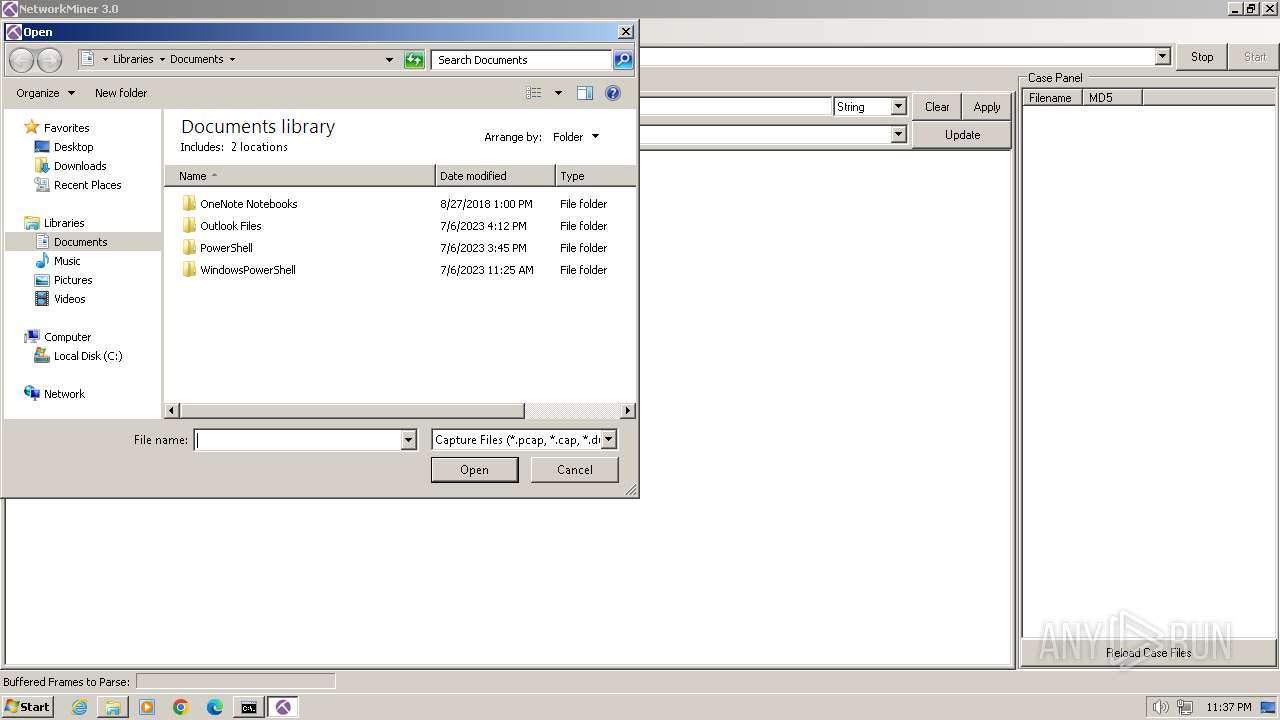Click the 11:37 PM taskbar clock
Viewport: 1280px width, 720px height.
pos(1229,707)
